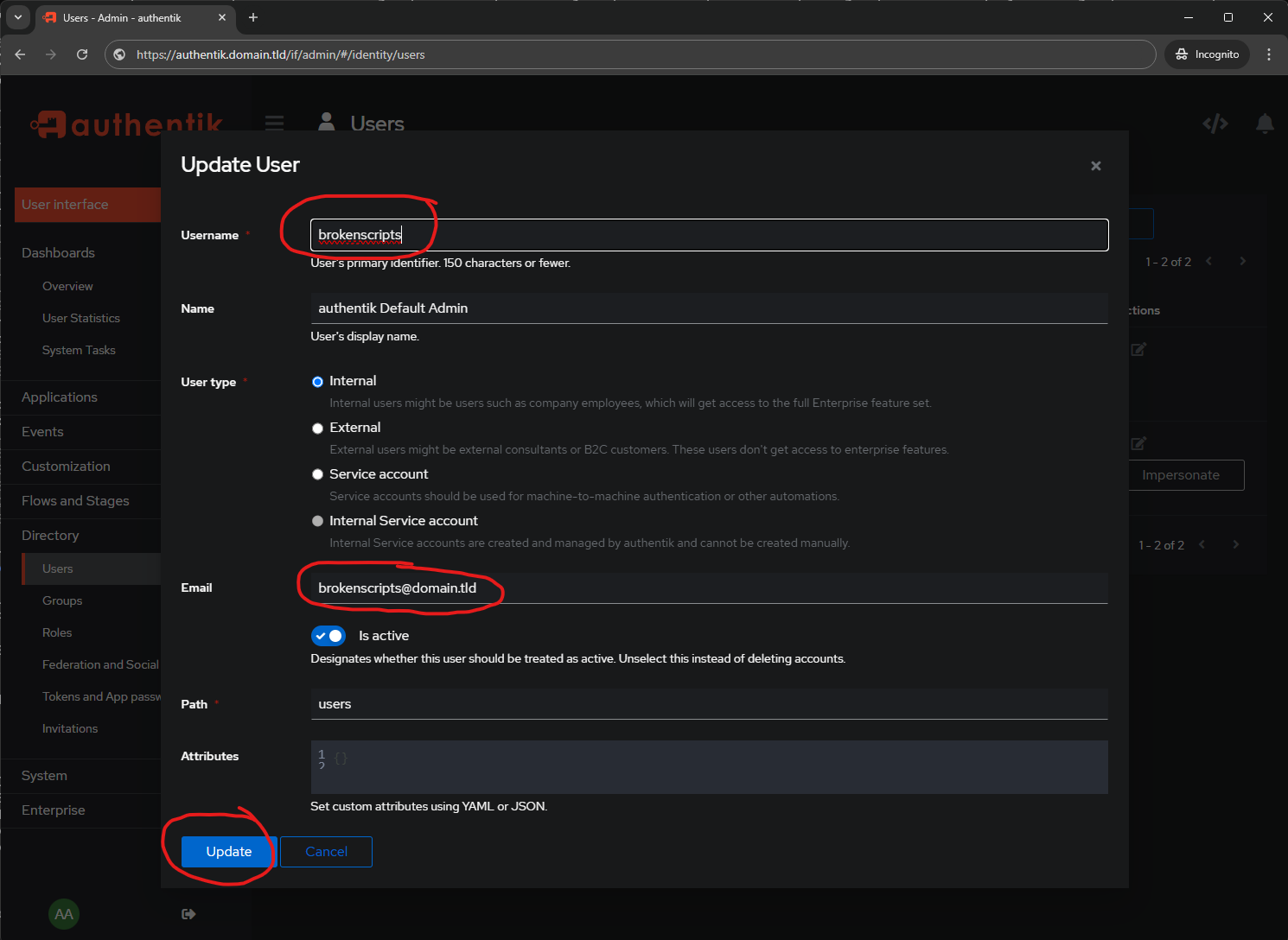
Task: Open Federation and Social login
Action: (100, 665)
